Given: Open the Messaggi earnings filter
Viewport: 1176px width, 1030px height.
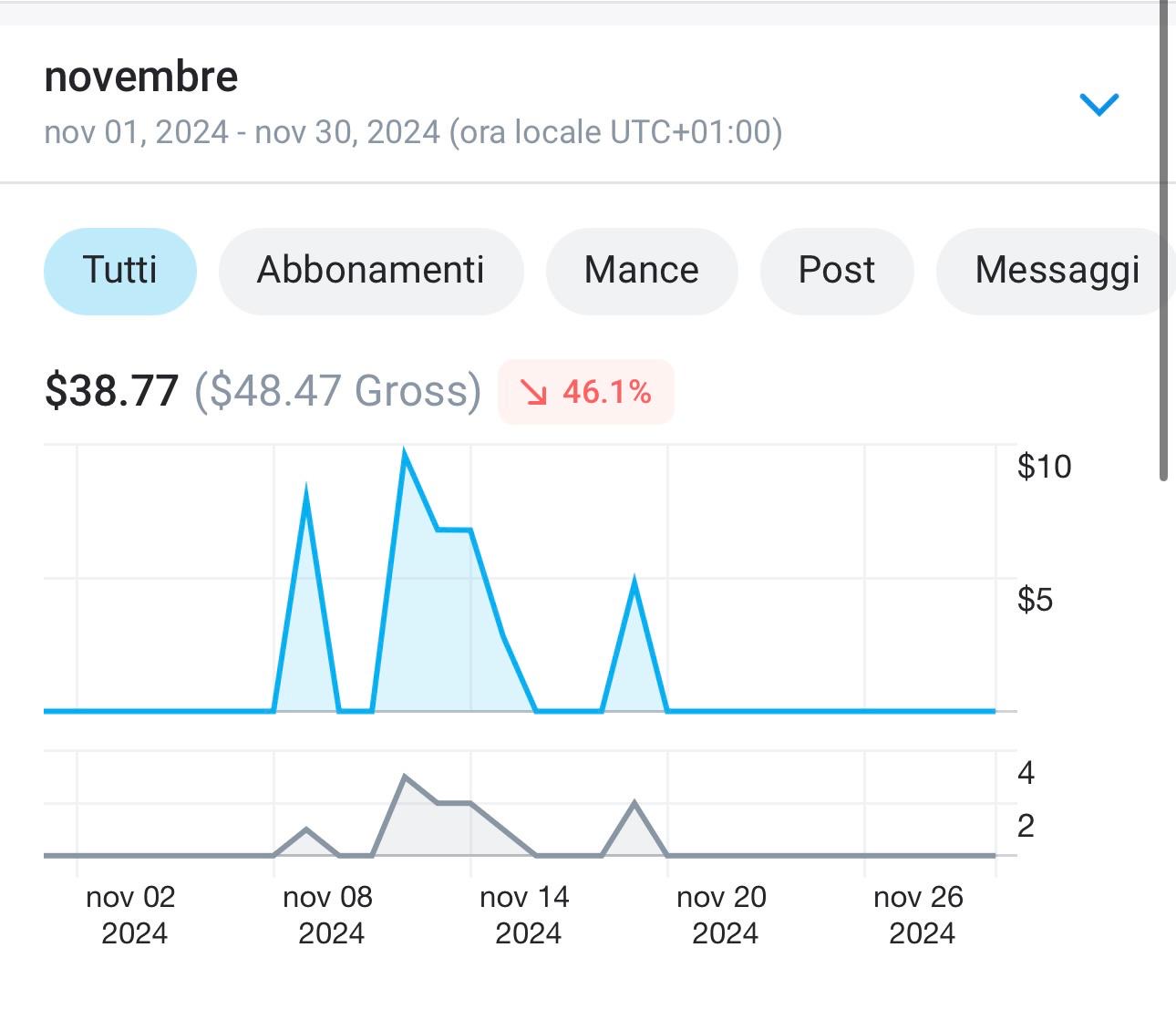Looking at the screenshot, I should (1057, 271).
